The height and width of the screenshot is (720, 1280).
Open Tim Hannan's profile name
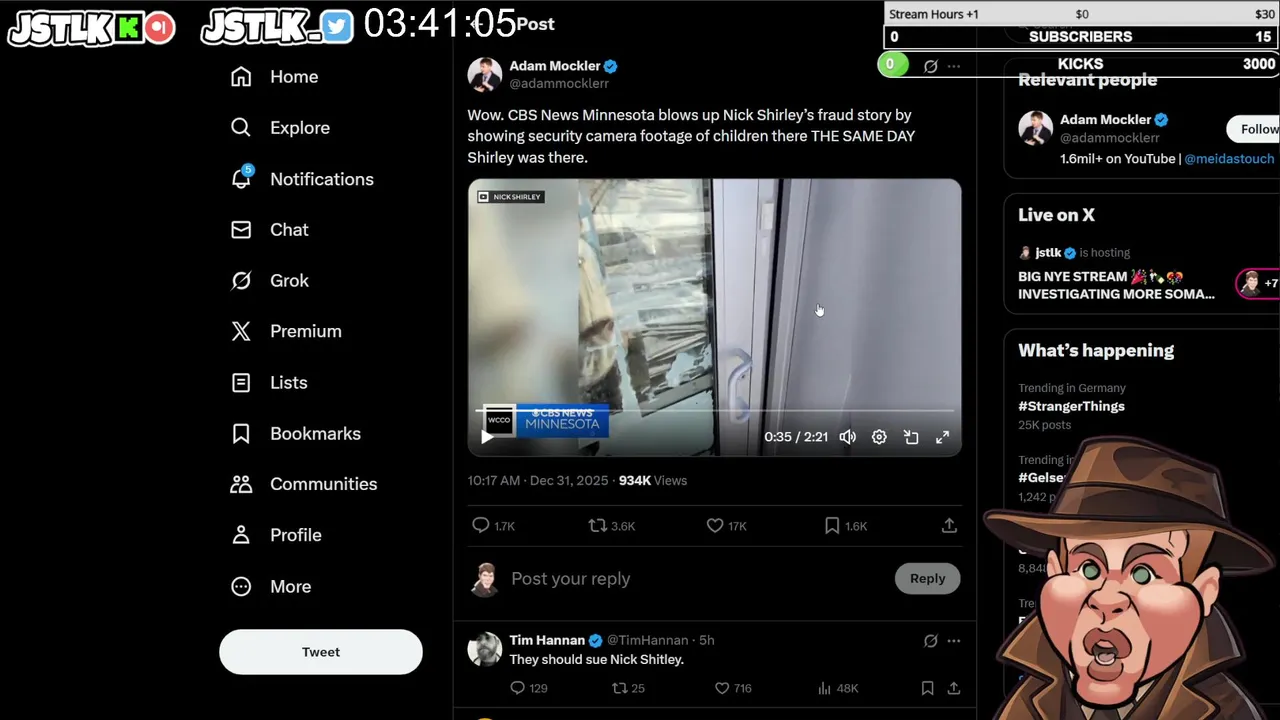pos(547,640)
